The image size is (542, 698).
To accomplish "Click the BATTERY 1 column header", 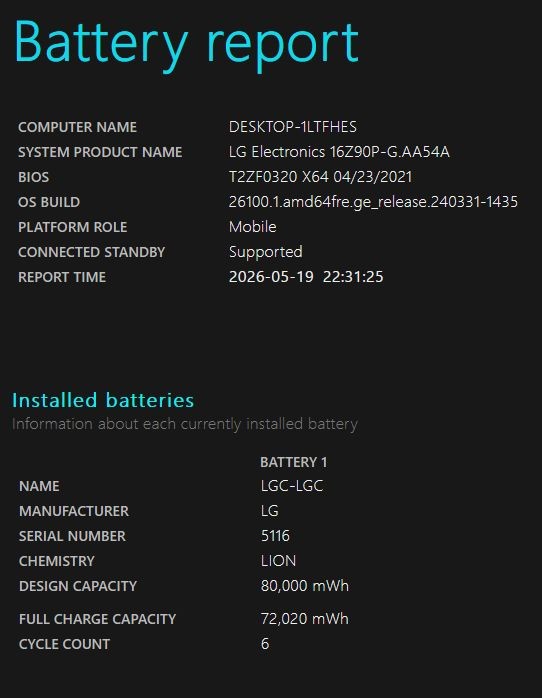I will click(294, 462).
